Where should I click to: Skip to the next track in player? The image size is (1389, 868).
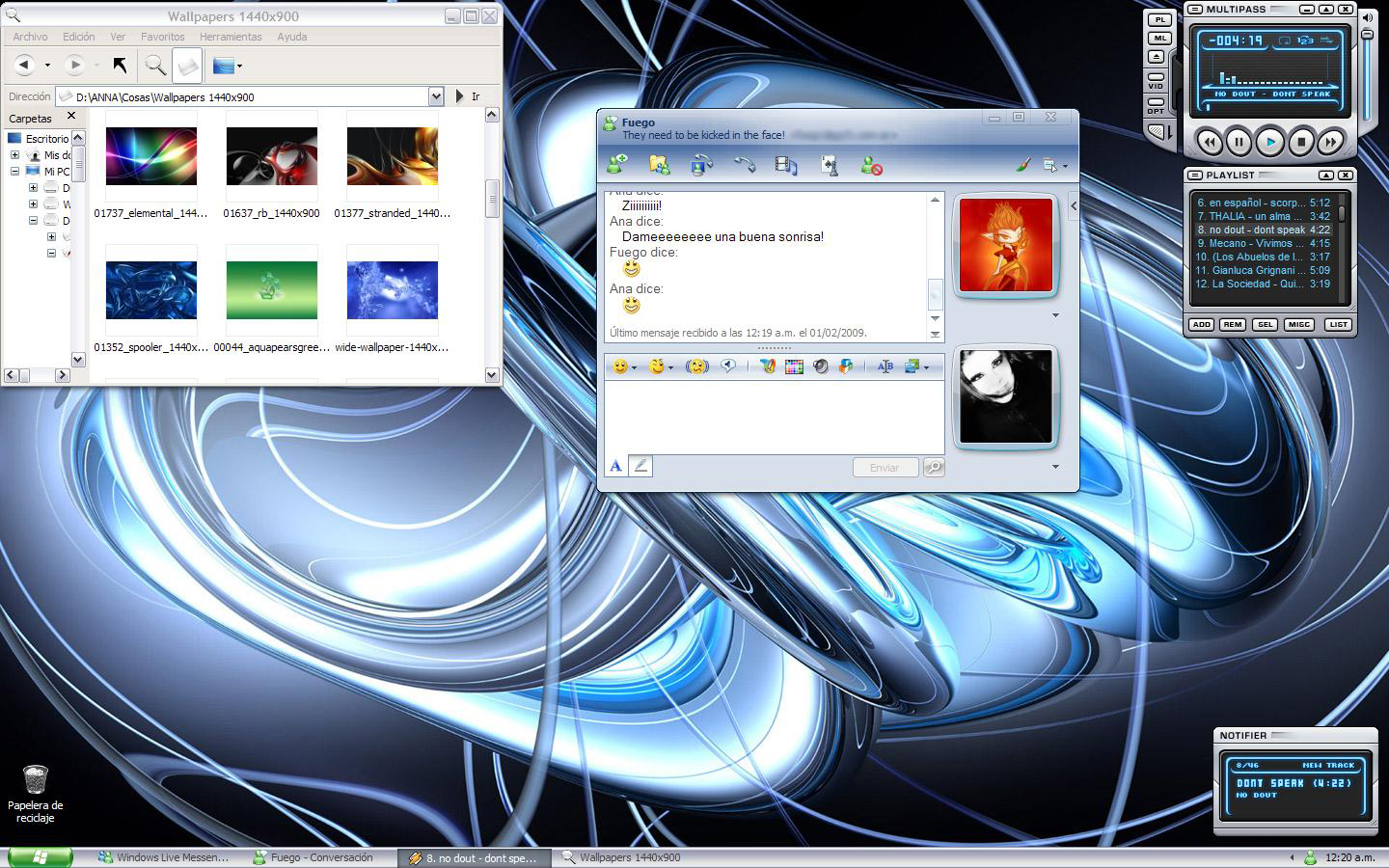click(x=1331, y=142)
